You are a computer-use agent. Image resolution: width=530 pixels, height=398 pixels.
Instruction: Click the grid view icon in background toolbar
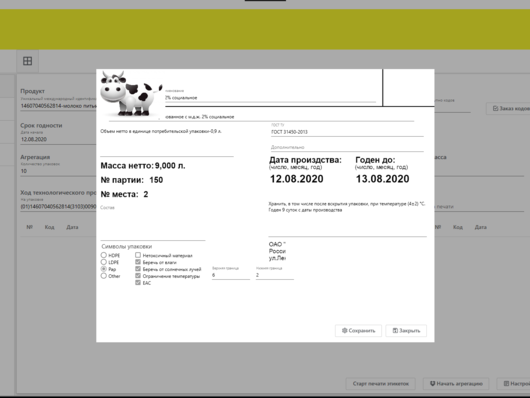coord(27,61)
